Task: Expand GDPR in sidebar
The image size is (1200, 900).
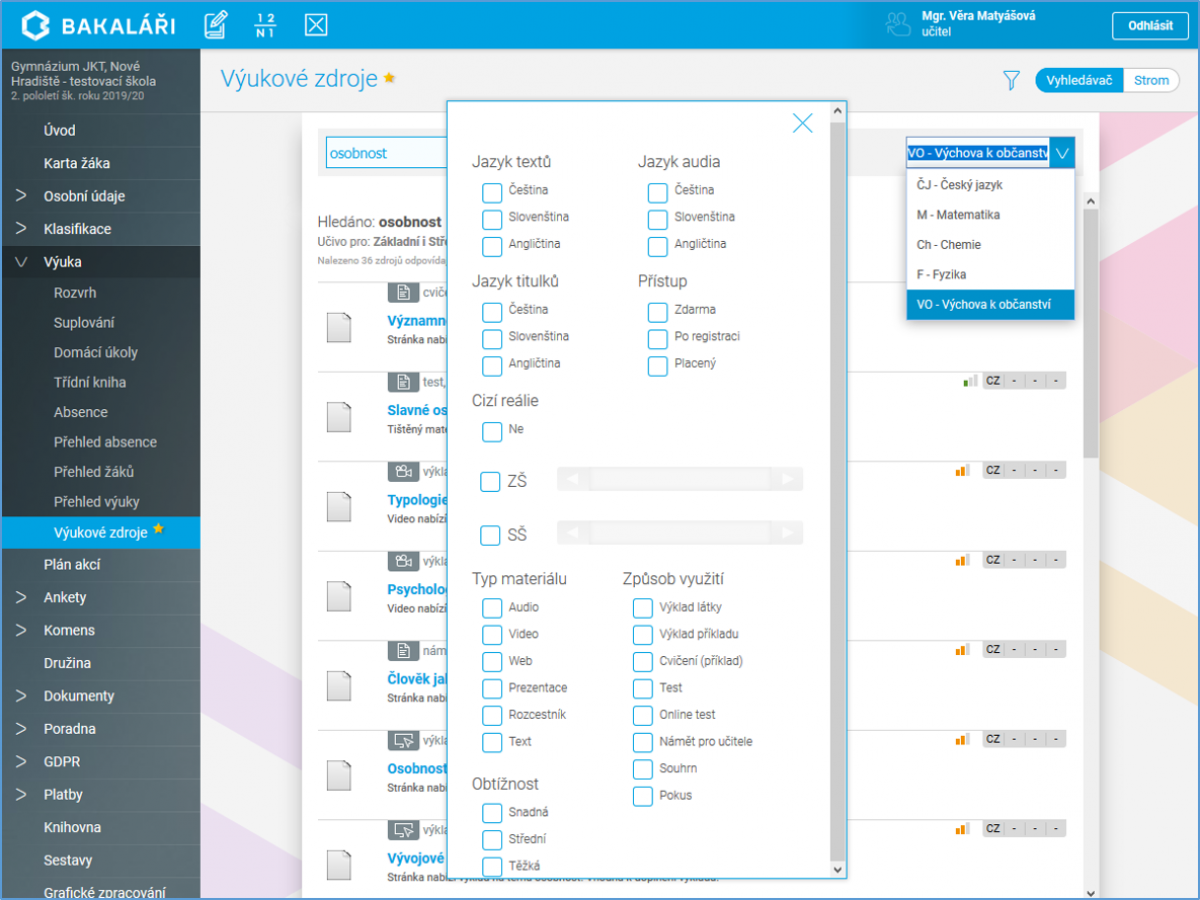Action: [x=21, y=762]
